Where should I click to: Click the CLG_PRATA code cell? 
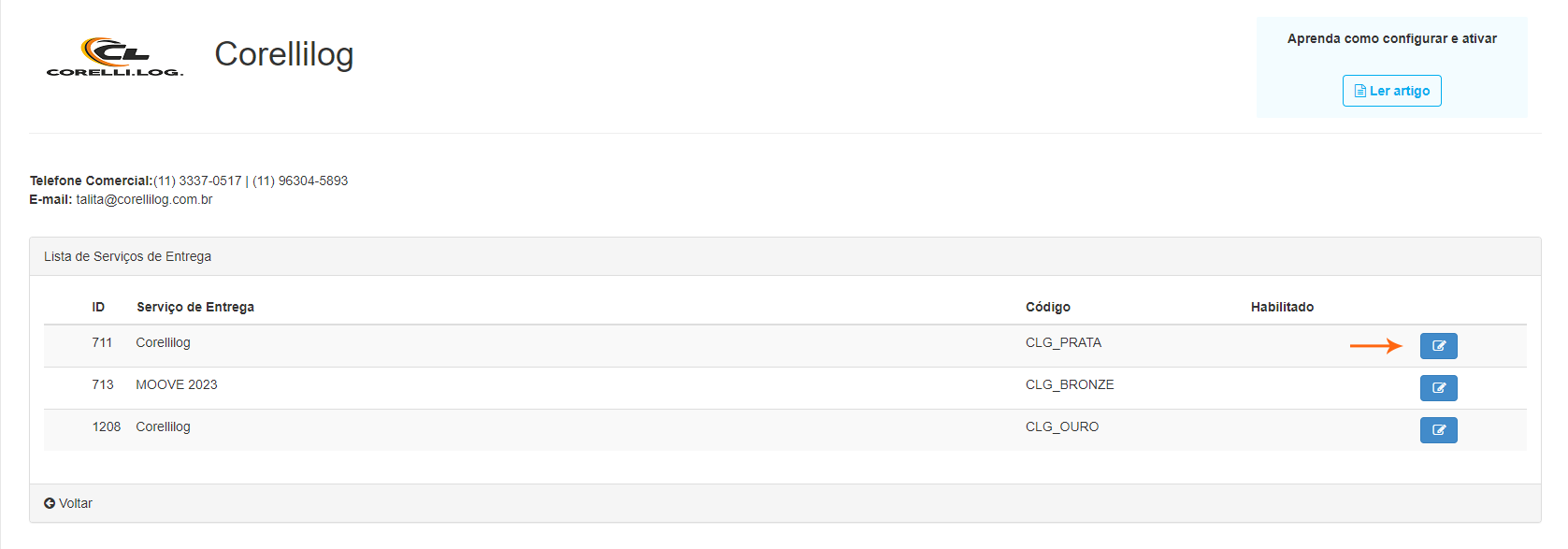pos(1063,342)
